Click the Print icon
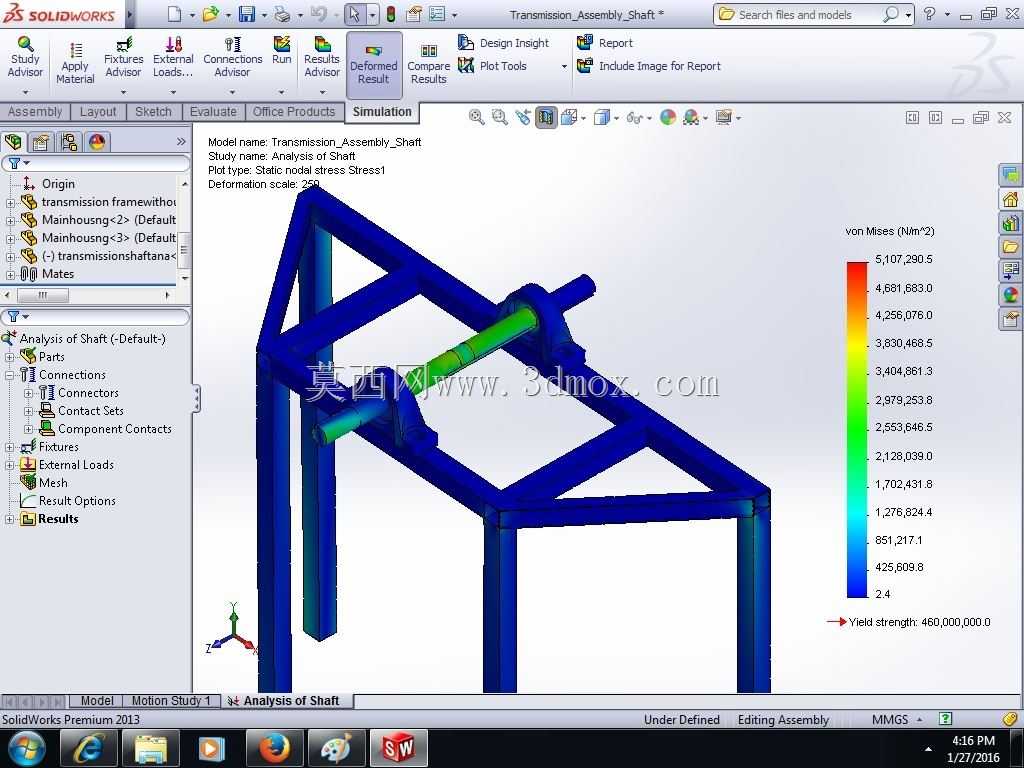This screenshot has height=768, width=1024. click(x=282, y=14)
